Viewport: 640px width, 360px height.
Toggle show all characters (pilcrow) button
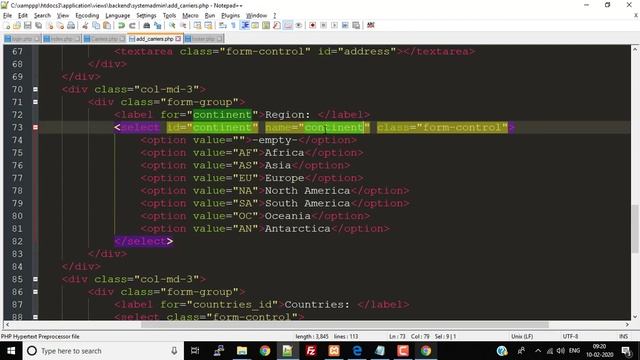233,25
